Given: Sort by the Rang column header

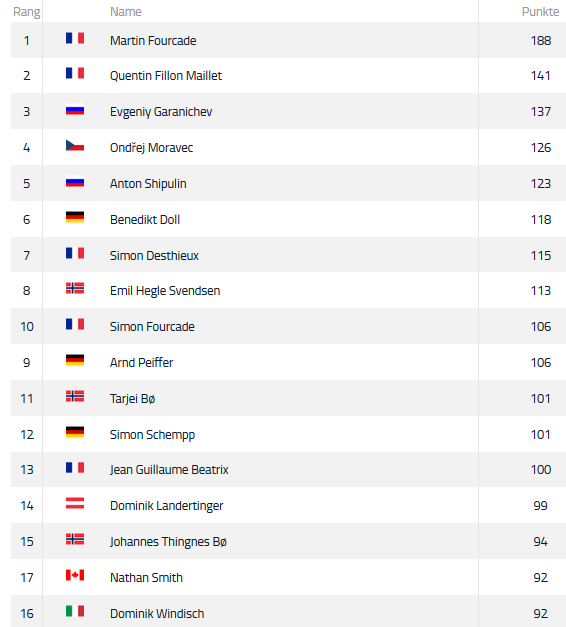Looking at the screenshot, I should click(26, 12).
